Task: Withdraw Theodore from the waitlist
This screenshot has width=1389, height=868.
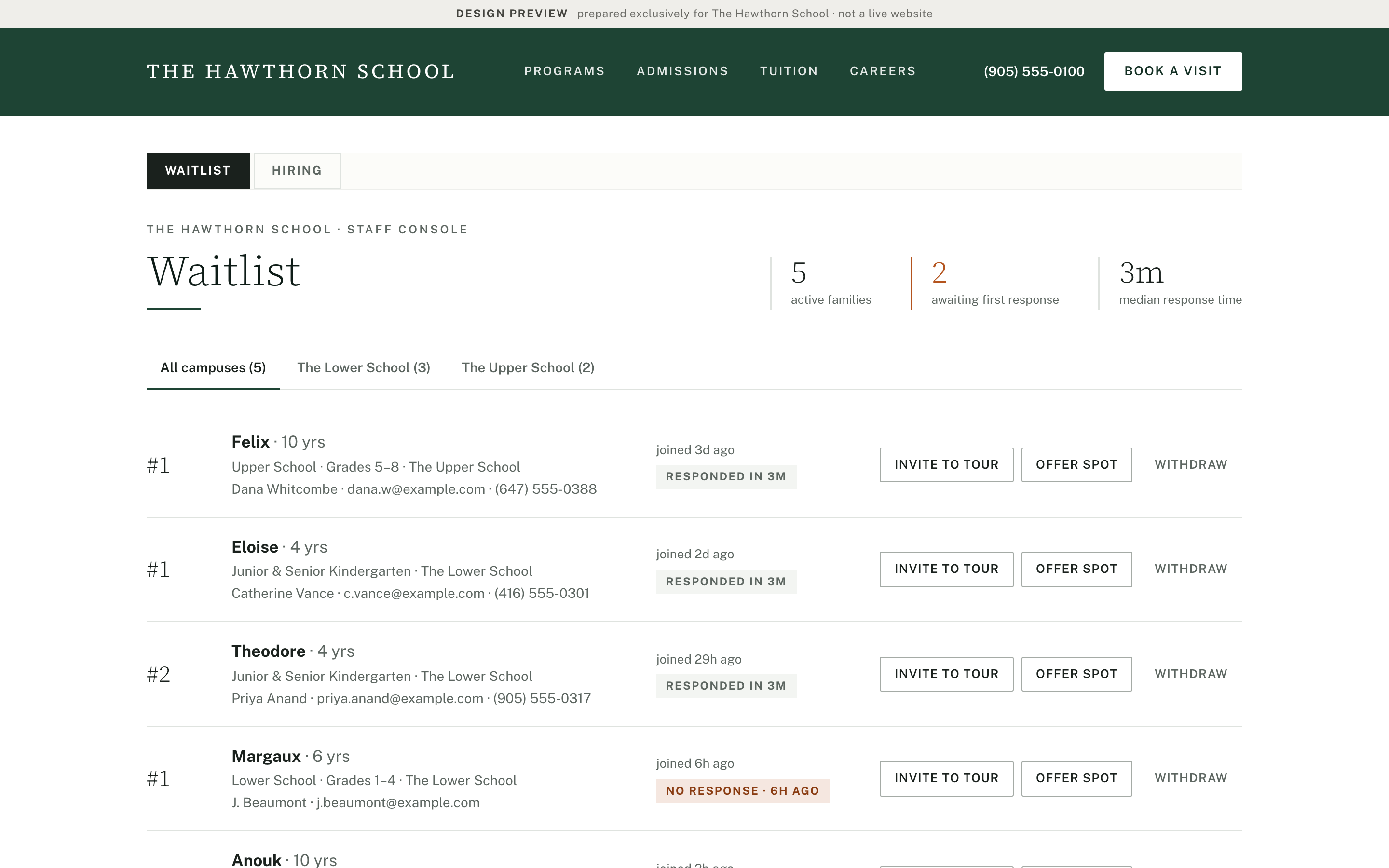Action: click(1191, 674)
